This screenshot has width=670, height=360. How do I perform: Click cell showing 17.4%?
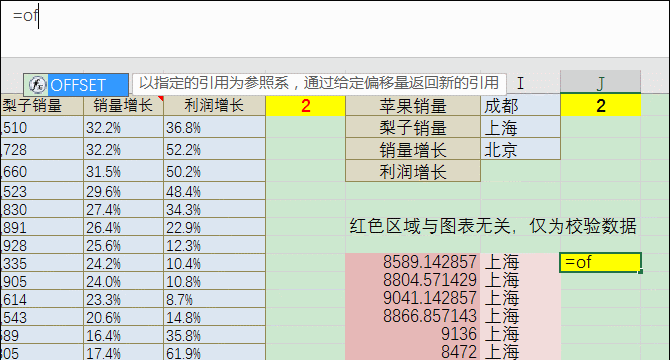[x=123, y=353]
